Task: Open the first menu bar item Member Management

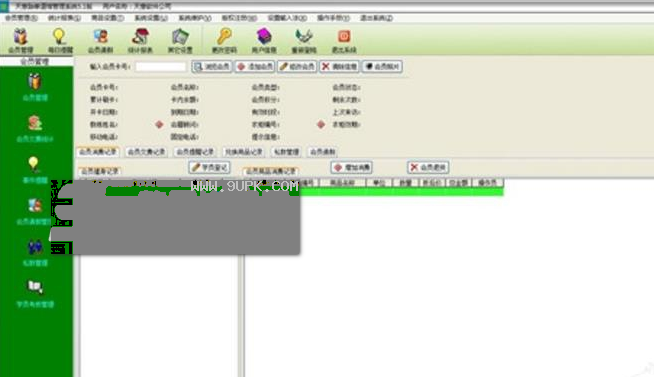Action: tap(21, 18)
